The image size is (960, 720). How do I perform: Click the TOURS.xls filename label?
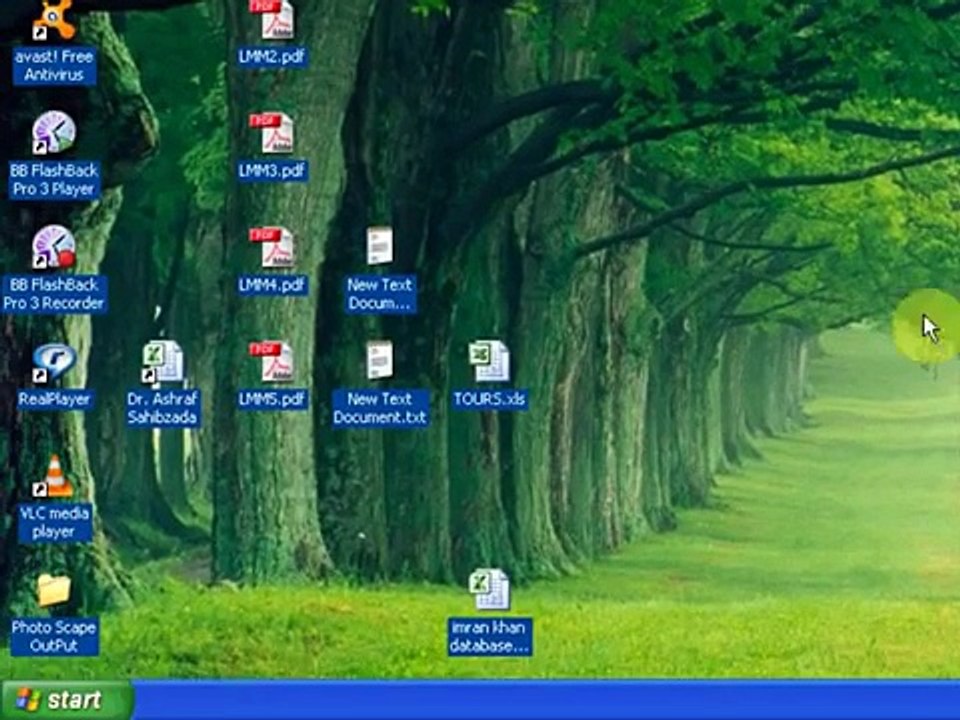pos(489,400)
